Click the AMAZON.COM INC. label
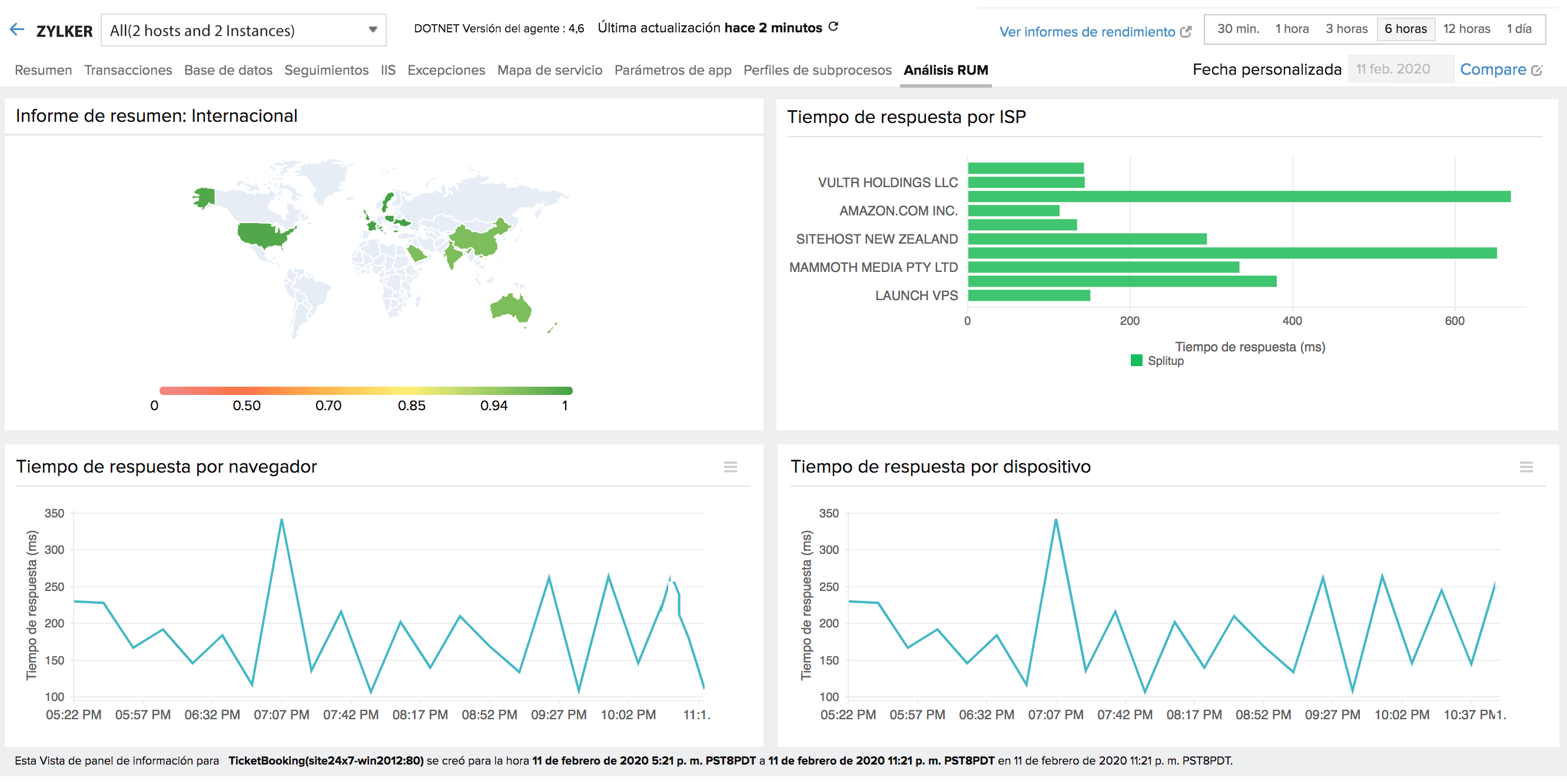Image resolution: width=1567 pixels, height=784 pixels. (x=898, y=211)
